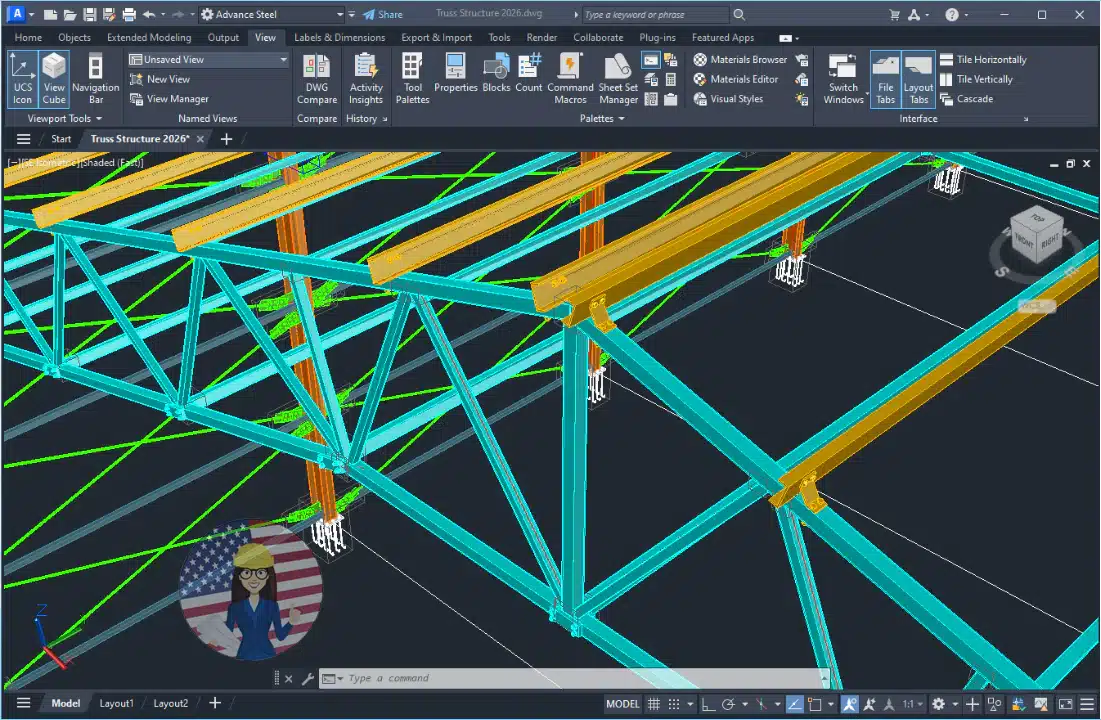Open the DWG Compare tool
Image resolution: width=1101 pixels, height=720 pixels.
point(316,79)
